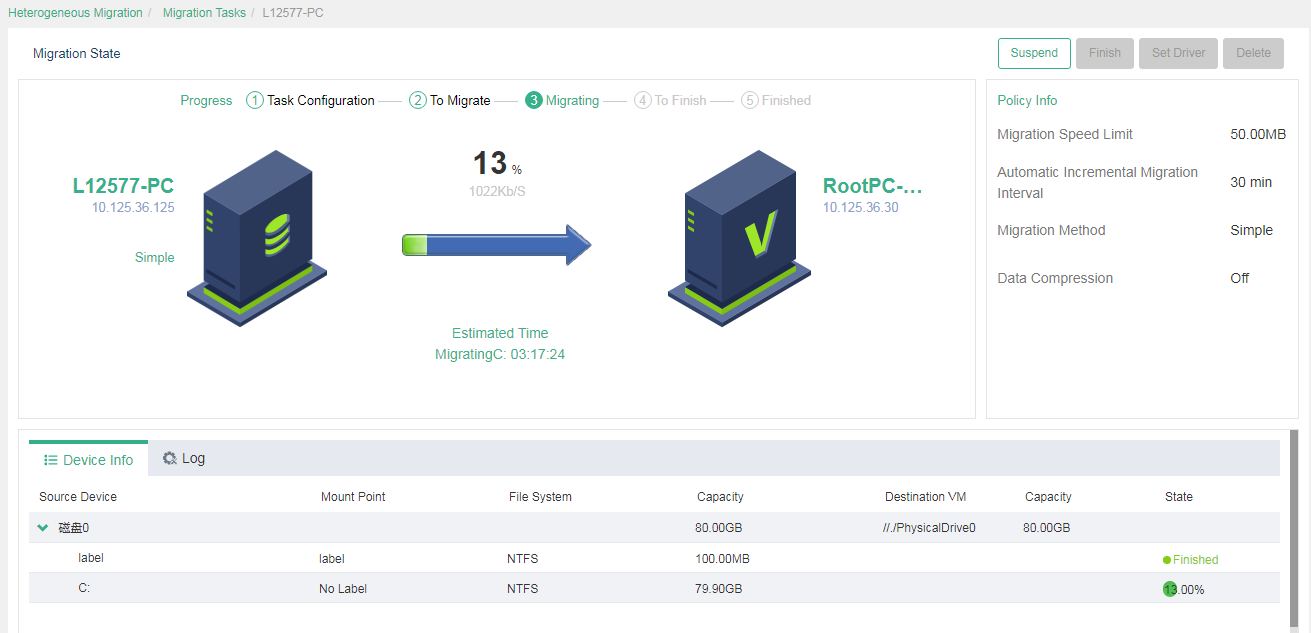Open Migration Tasks breadcrumb link
This screenshot has width=1311, height=633.
[204, 13]
